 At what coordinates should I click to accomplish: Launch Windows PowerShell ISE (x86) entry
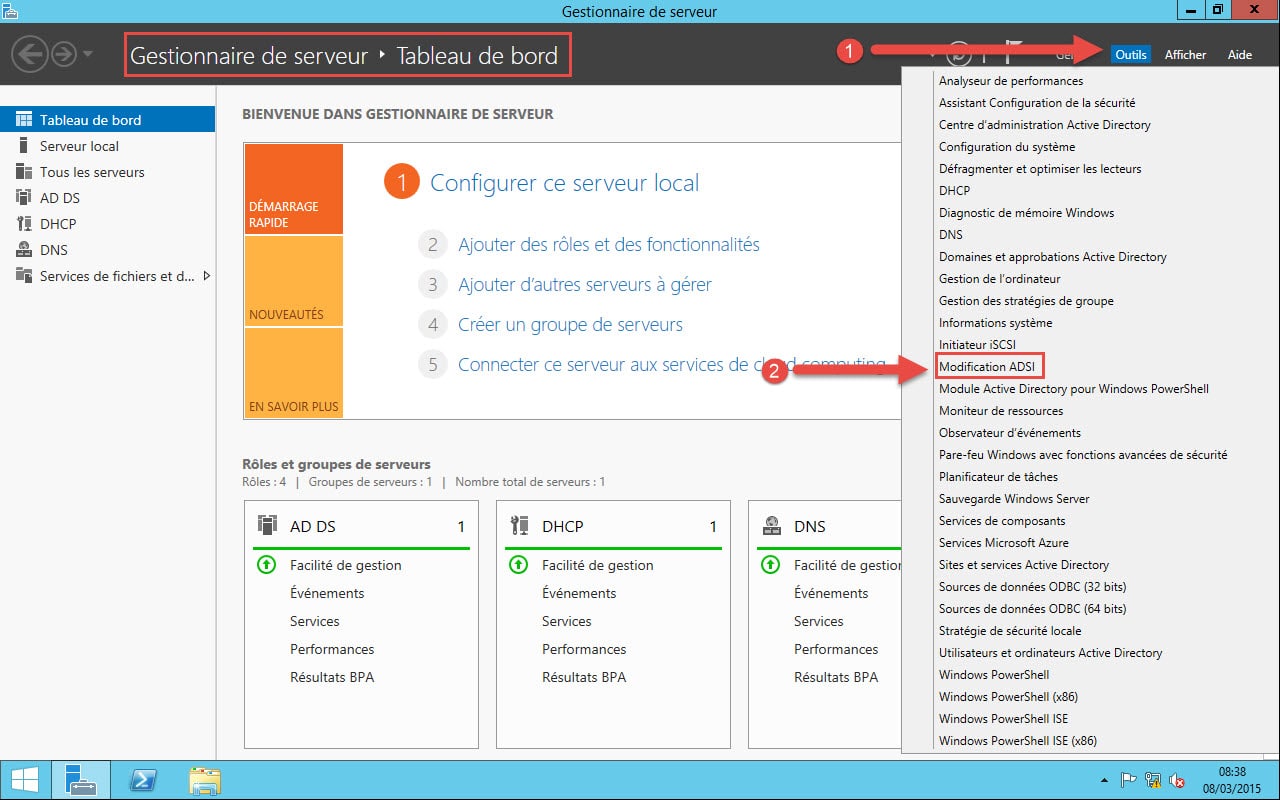coord(1018,741)
